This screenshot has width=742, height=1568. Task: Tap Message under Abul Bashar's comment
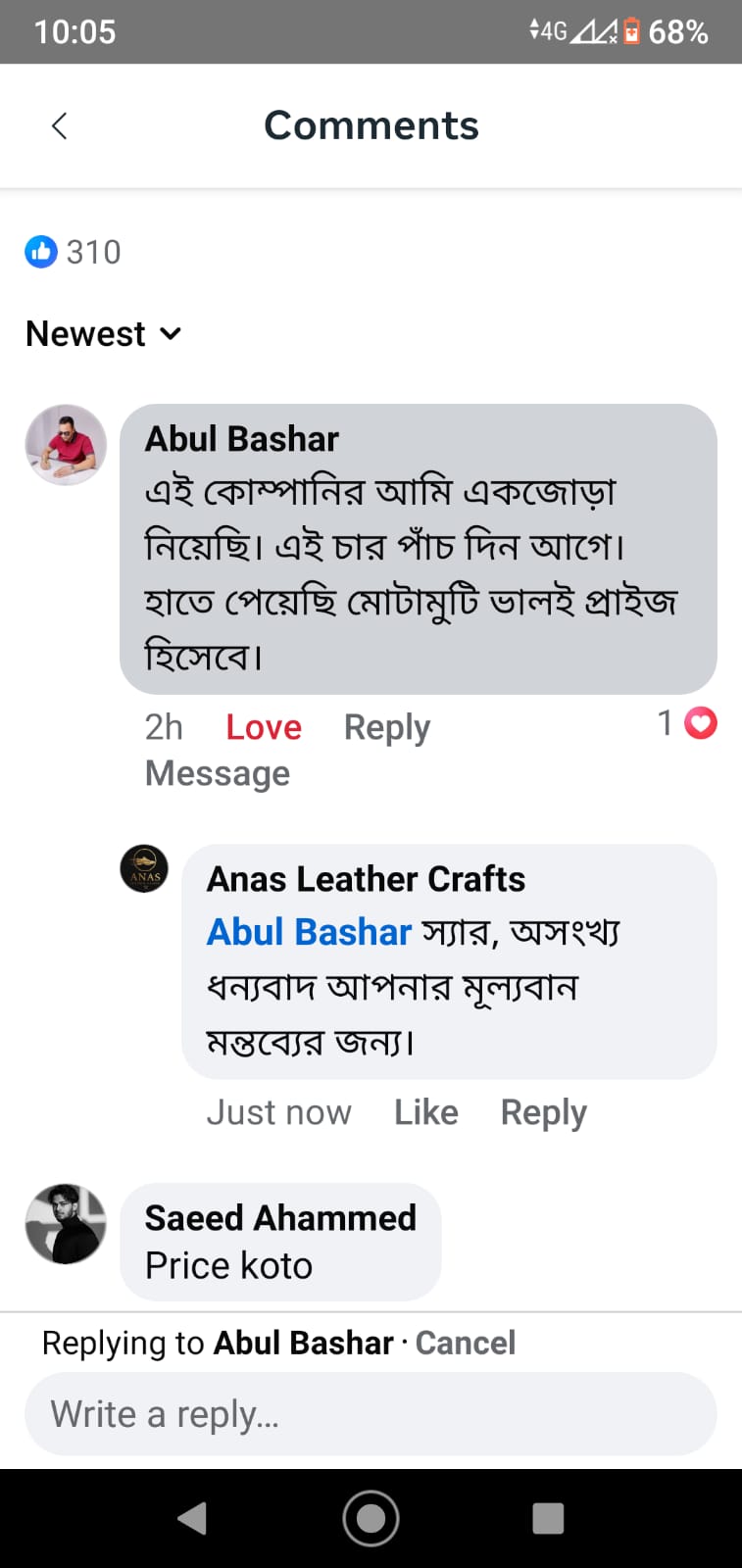point(218,773)
